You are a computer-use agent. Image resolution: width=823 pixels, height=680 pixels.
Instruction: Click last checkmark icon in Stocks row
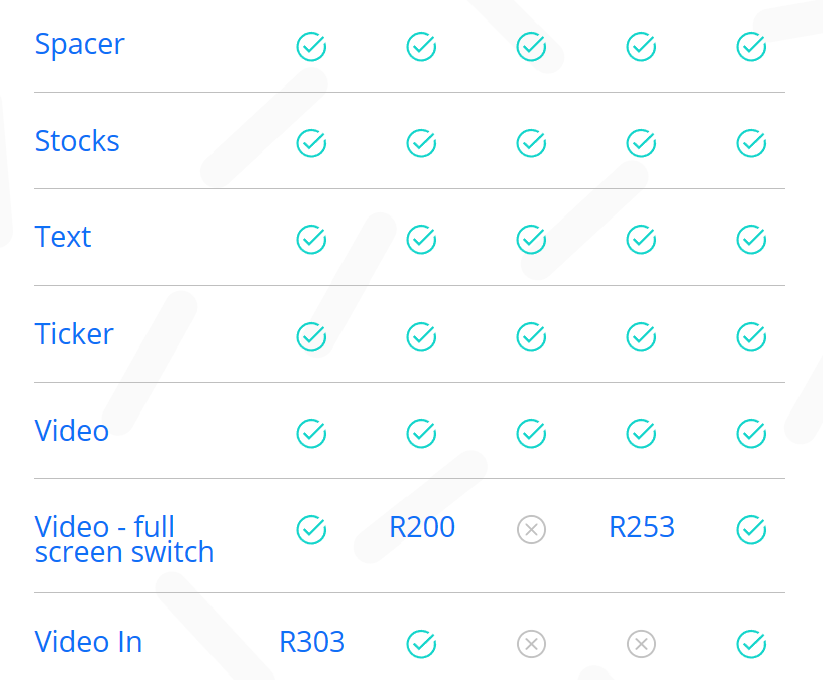click(751, 143)
